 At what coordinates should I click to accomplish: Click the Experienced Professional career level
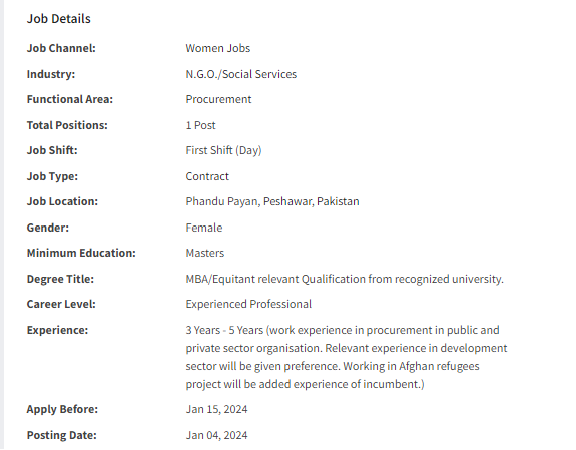tap(248, 304)
